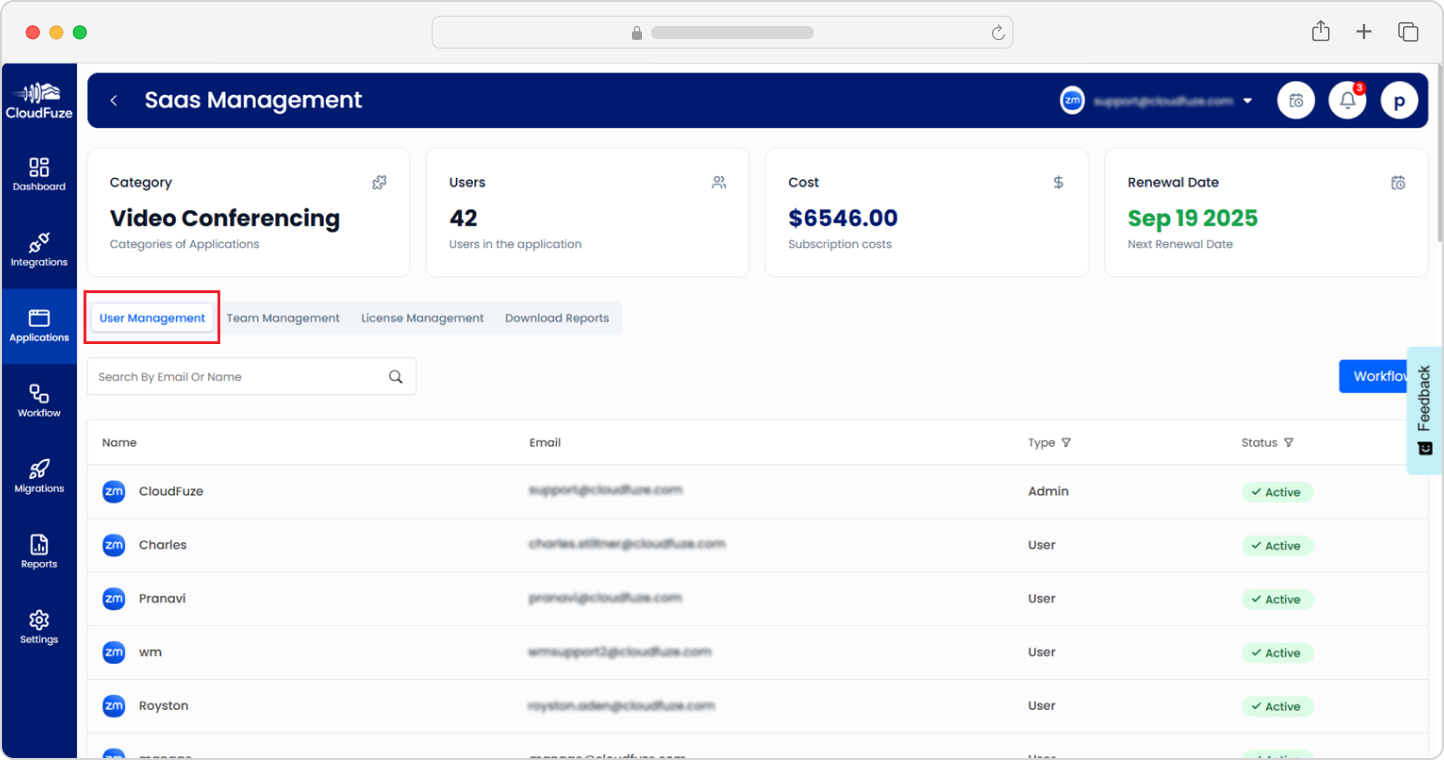The height and width of the screenshot is (760, 1444).
Task: Click the CloudFuze logo
Action: pos(39,99)
